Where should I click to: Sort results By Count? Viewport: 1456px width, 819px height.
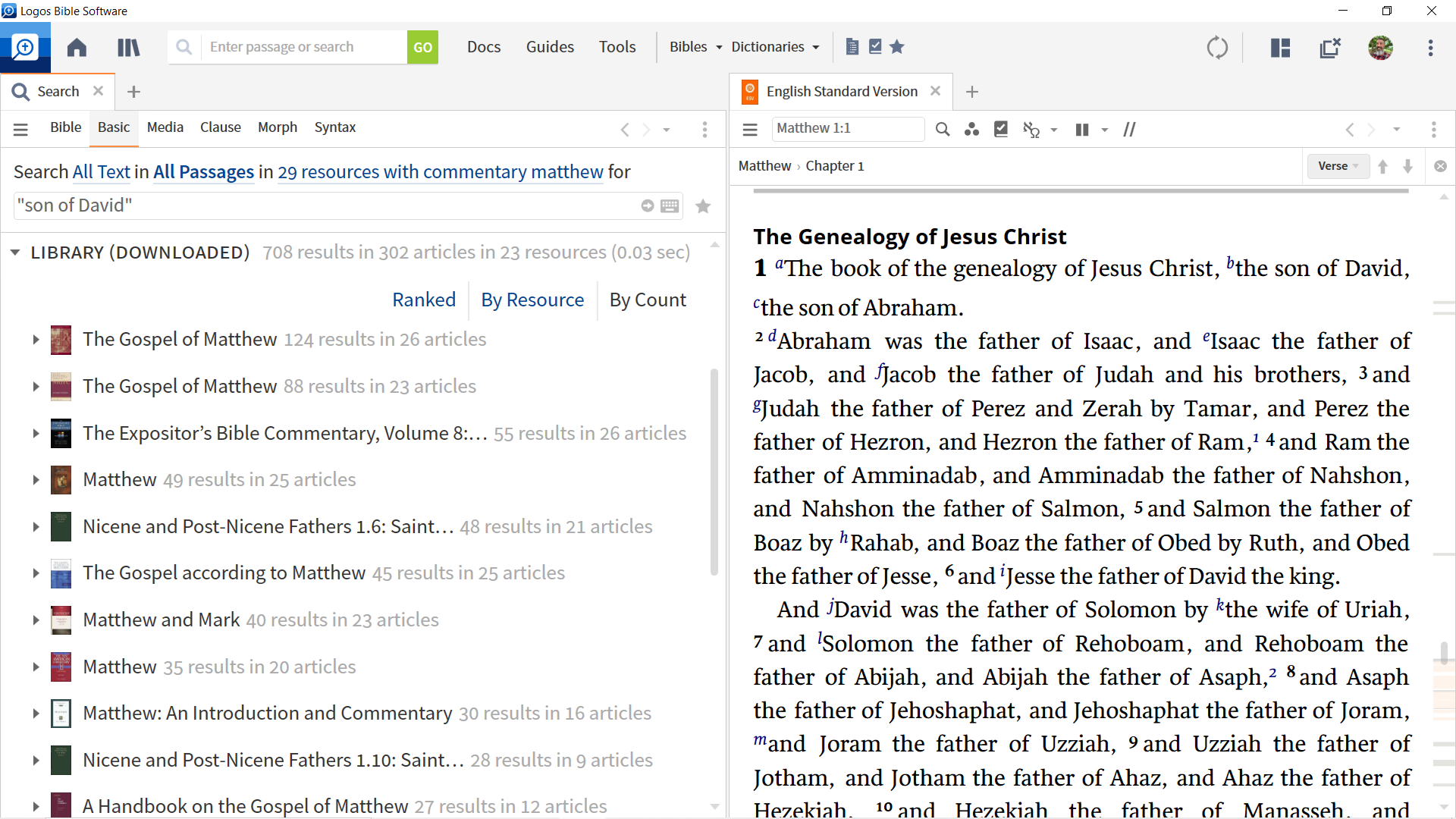tap(648, 300)
